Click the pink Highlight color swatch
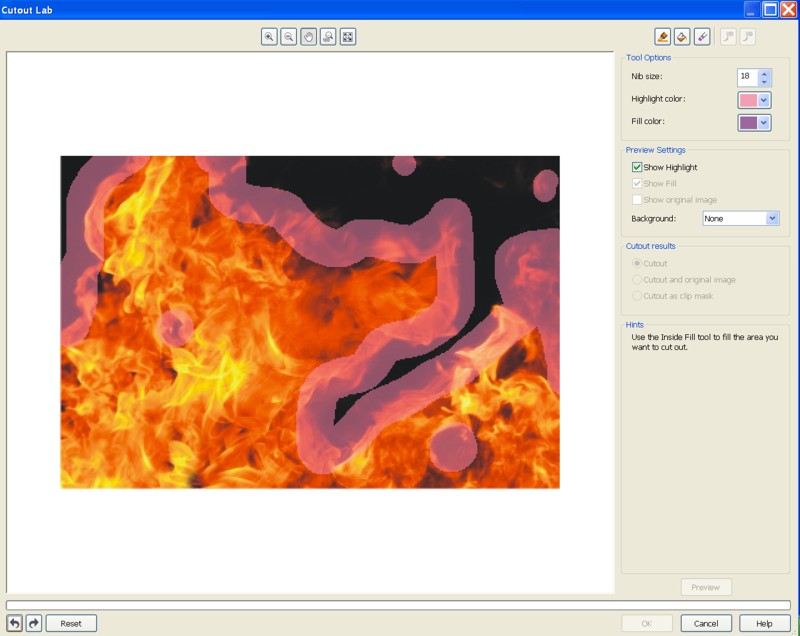 [x=748, y=100]
